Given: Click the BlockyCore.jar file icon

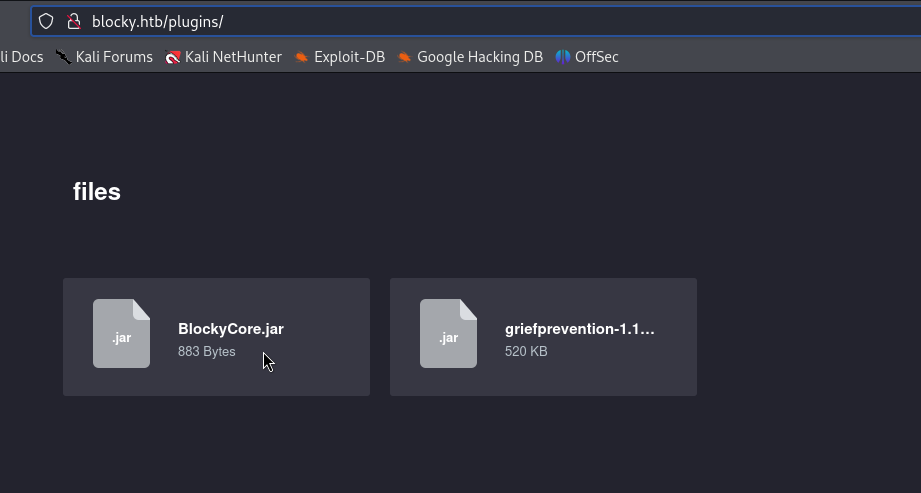Looking at the screenshot, I should pyautogui.click(x=121, y=334).
